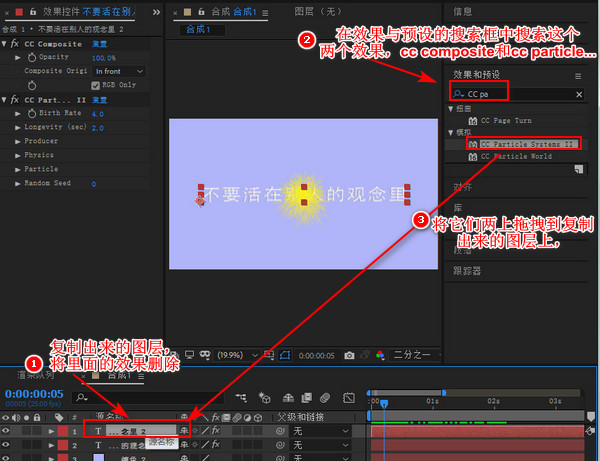Select the 合成1 tab in the viewer flowchart bar
This screenshot has width=600, height=461.
click(x=198, y=29)
